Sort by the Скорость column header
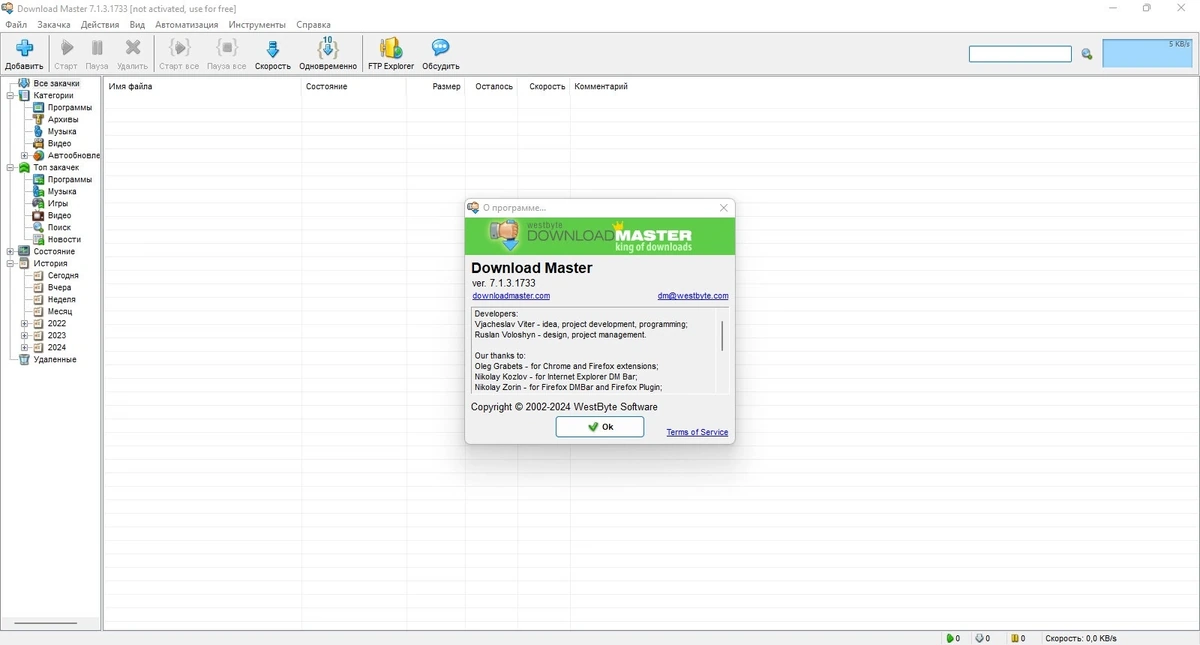Image resolution: width=1200 pixels, height=645 pixels. [x=546, y=87]
